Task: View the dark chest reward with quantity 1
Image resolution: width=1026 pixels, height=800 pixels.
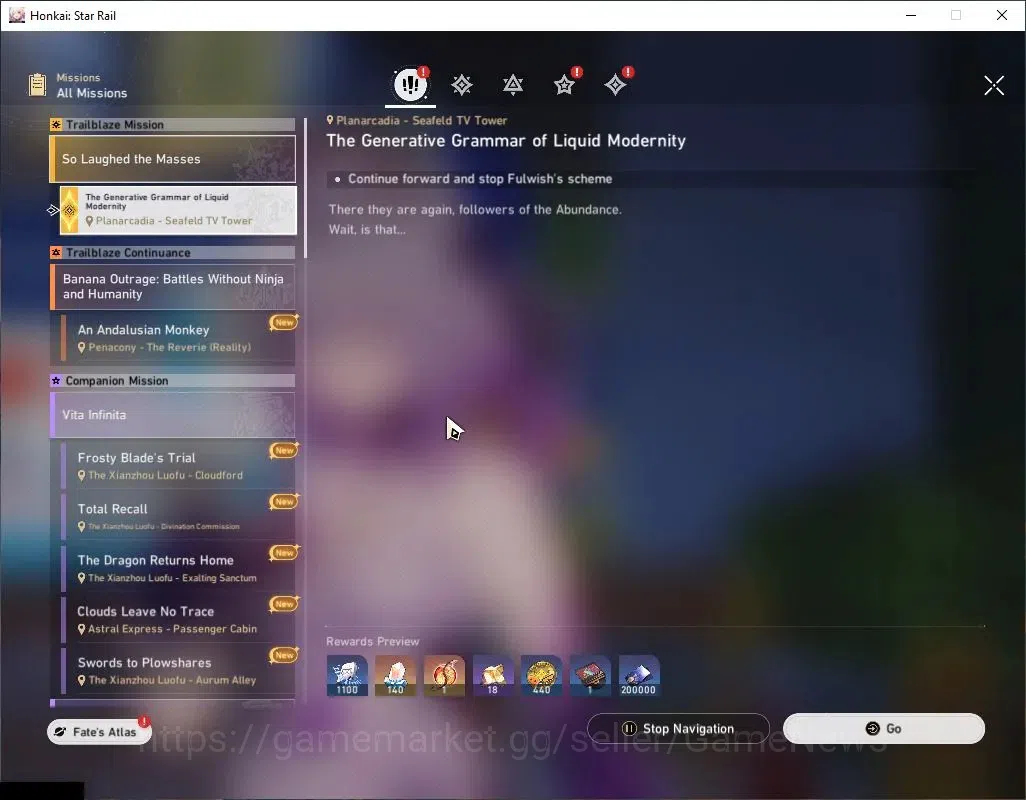Action: click(x=590, y=675)
